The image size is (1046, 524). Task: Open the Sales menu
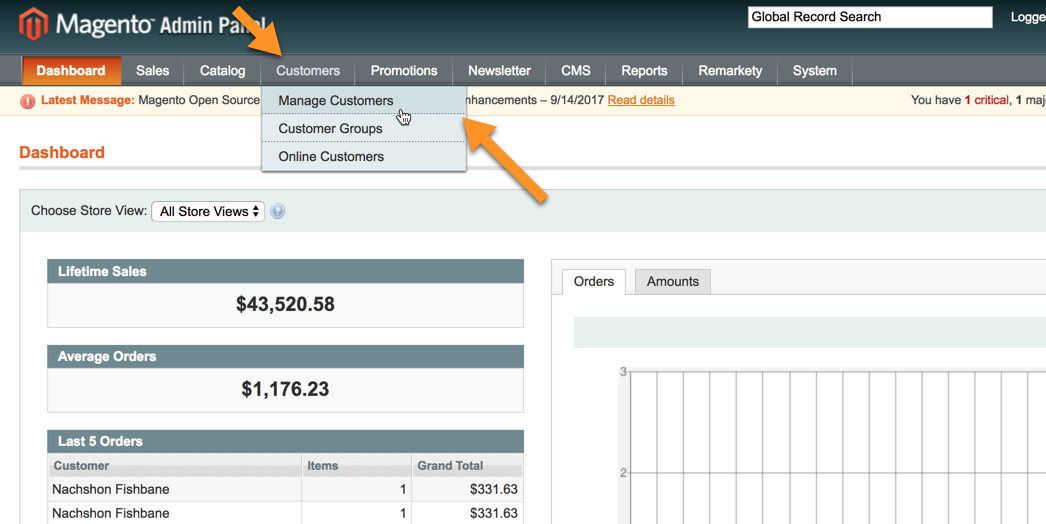point(152,71)
